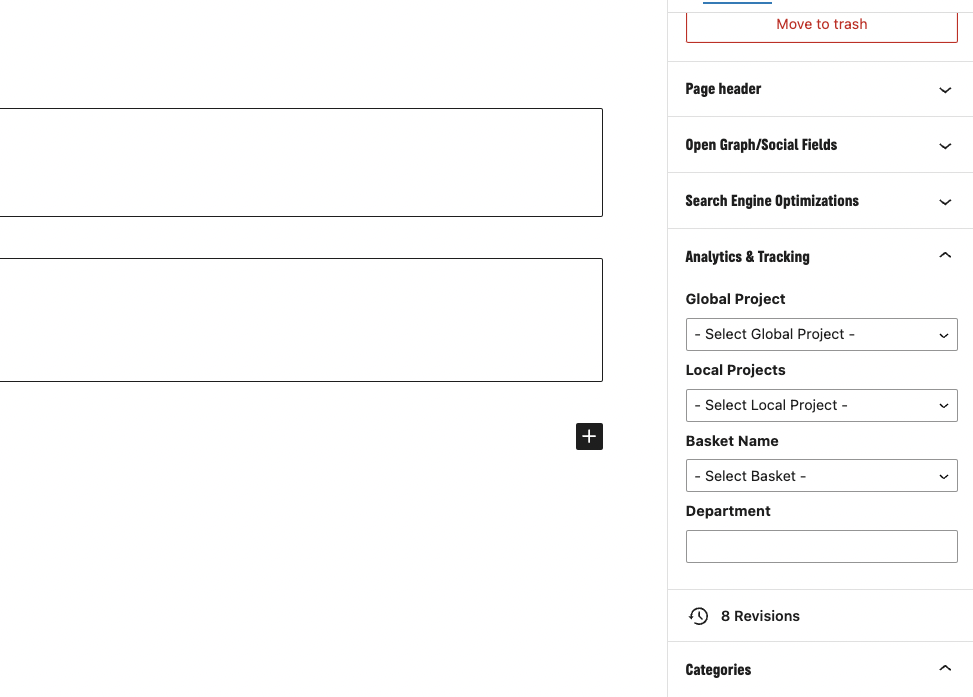
Task: Expand the Page header panel title
Action: point(723,89)
